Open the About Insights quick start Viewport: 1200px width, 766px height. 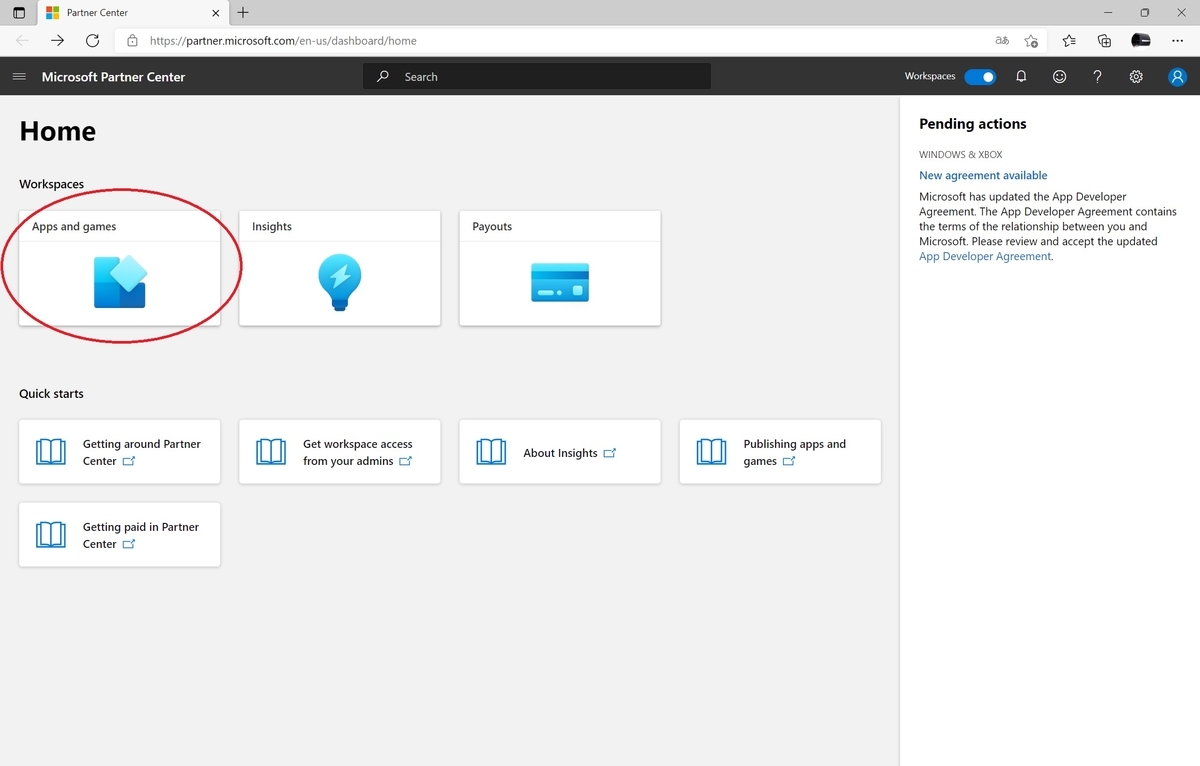pos(560,452)
